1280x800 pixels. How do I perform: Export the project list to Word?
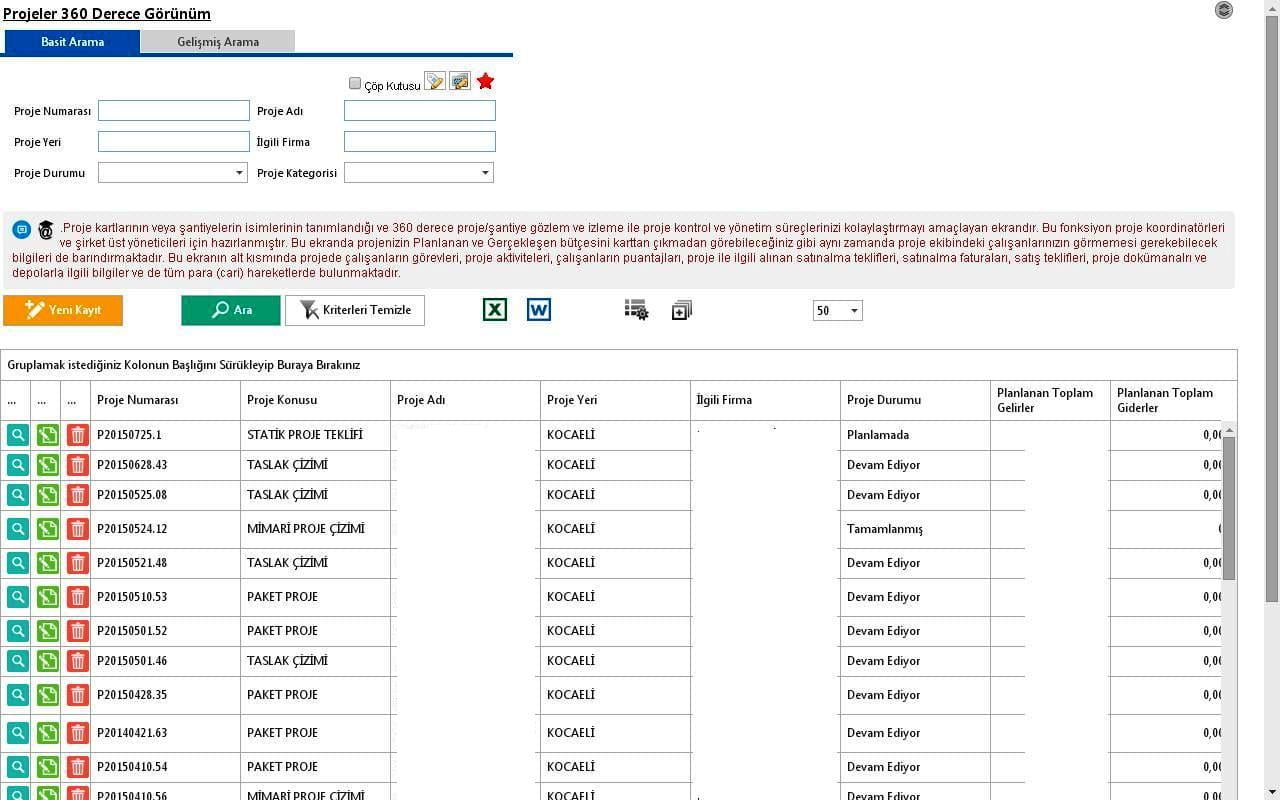point(538,310)
